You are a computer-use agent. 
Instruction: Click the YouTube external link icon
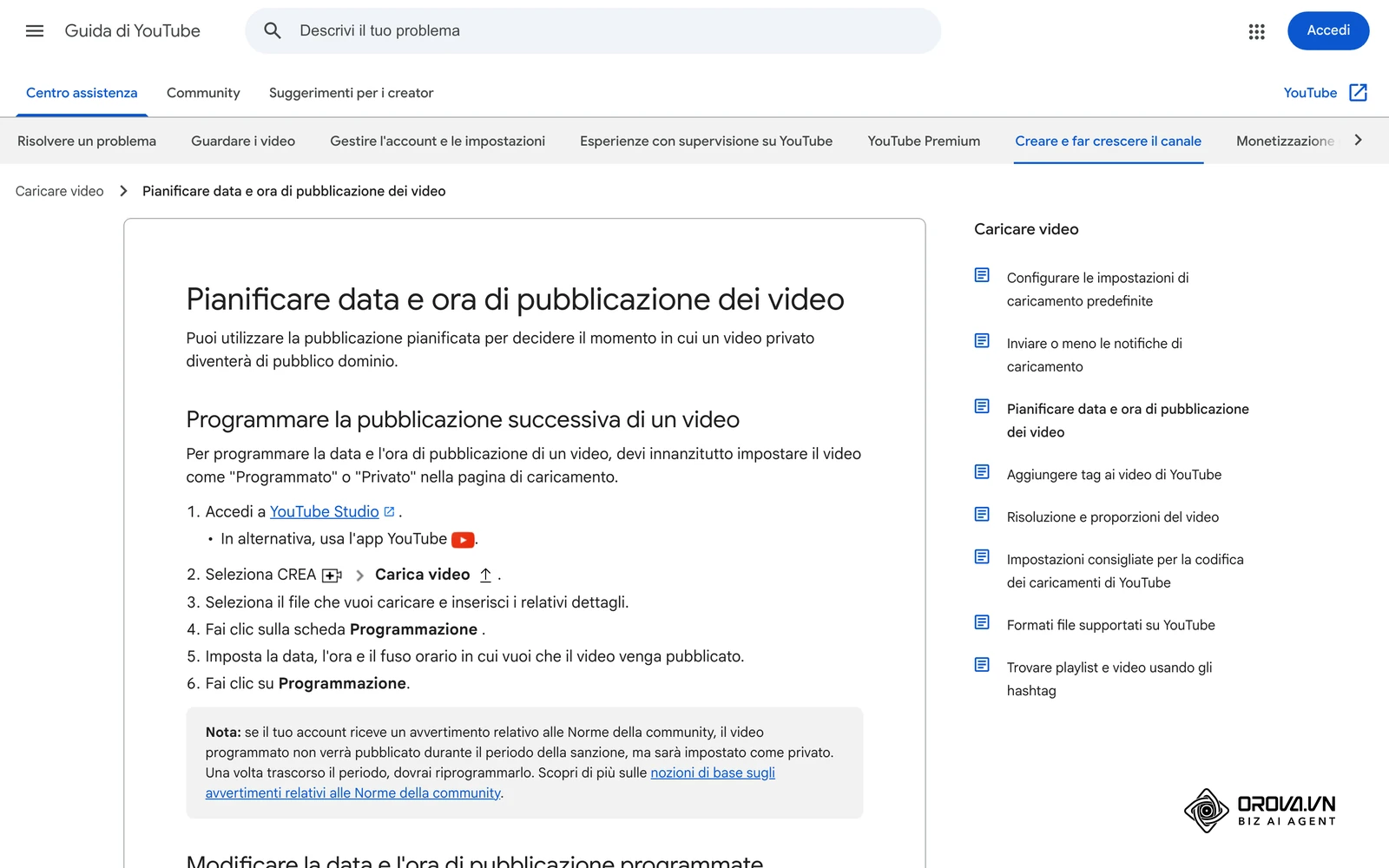1359,93
